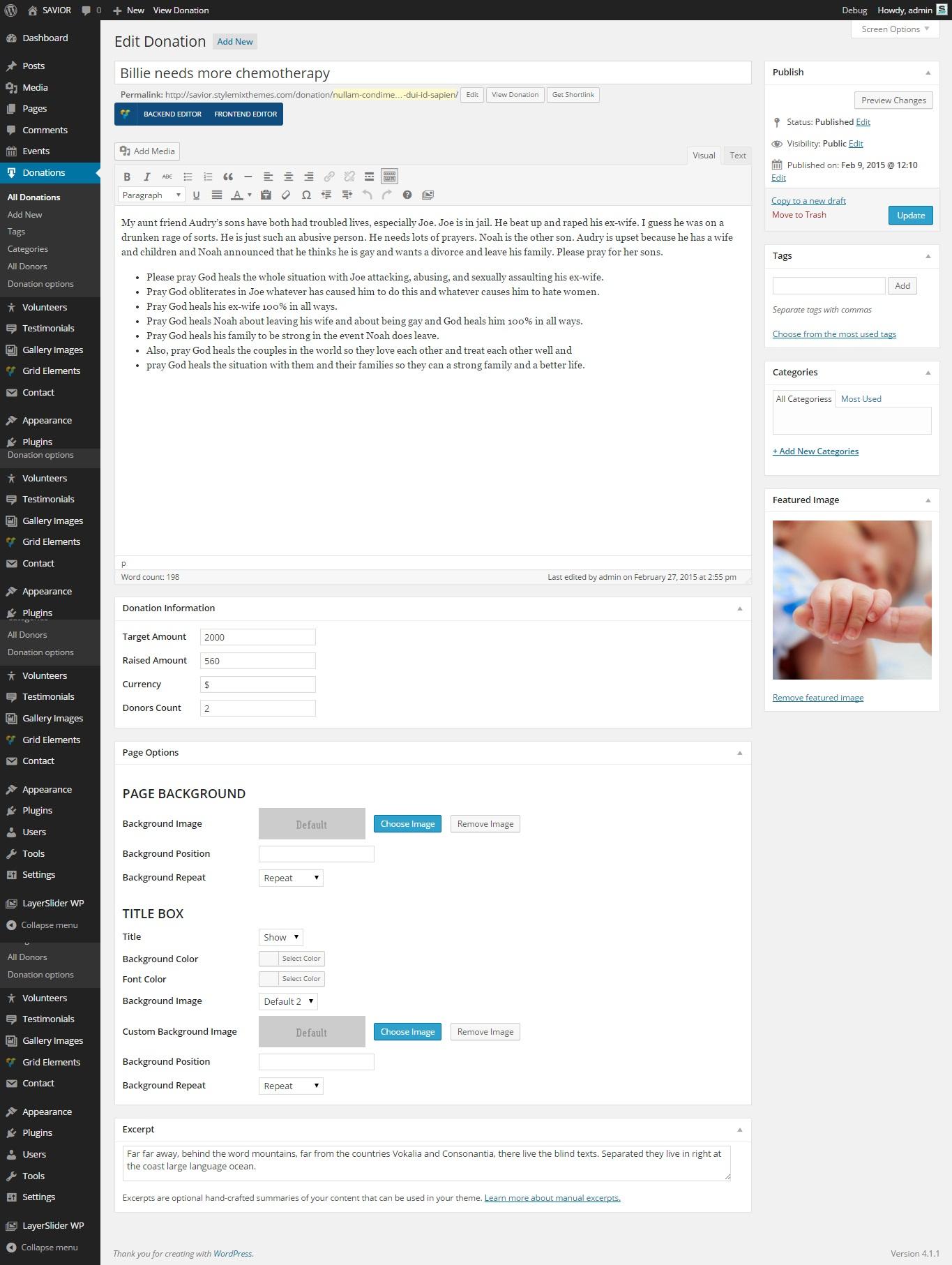Decrease indent of the paragraph
Image resolution: width=952 pixels, height=1265 pixels.
(326, 195)
